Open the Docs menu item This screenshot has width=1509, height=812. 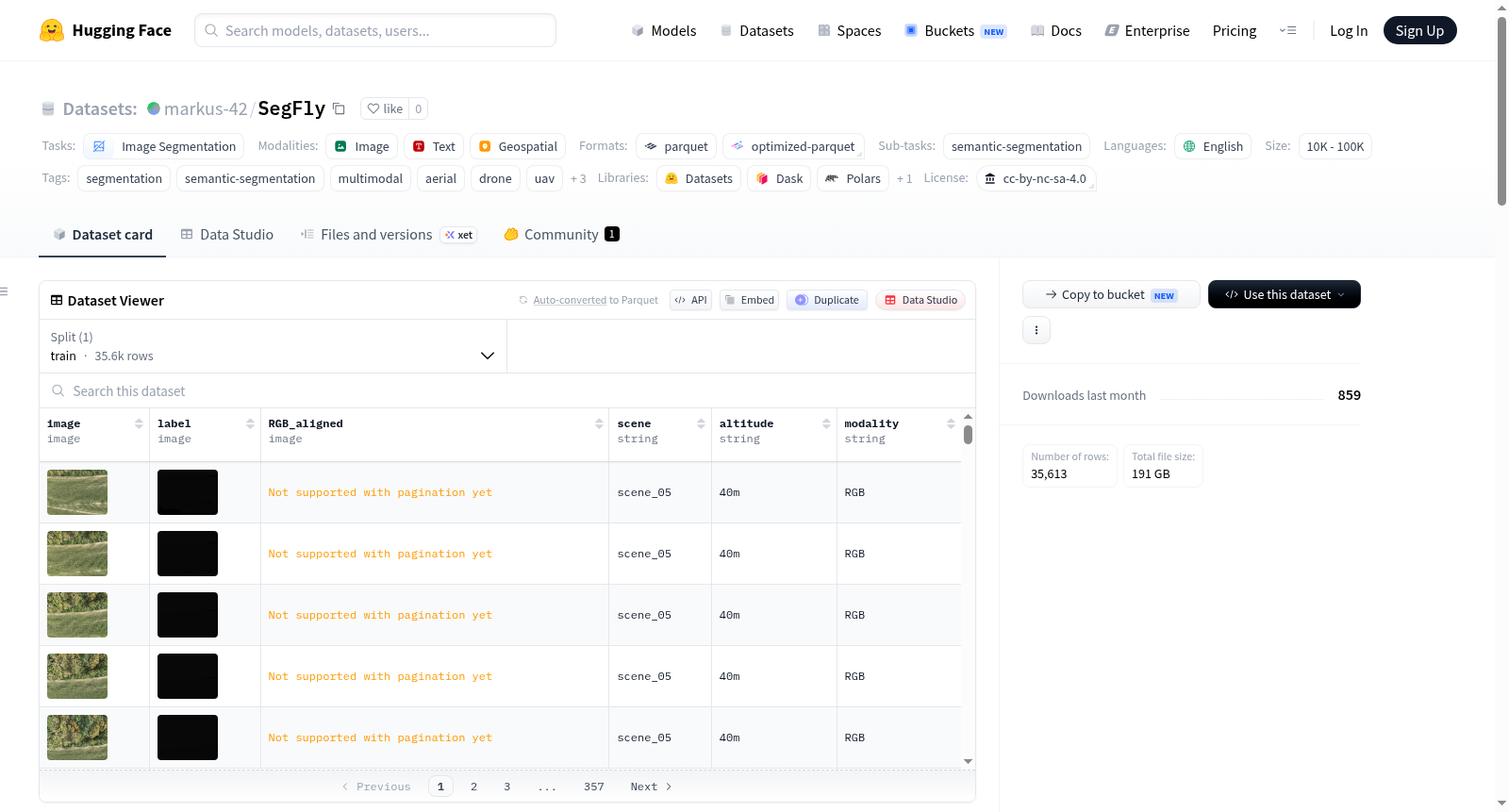click(x=1055, y=30)
